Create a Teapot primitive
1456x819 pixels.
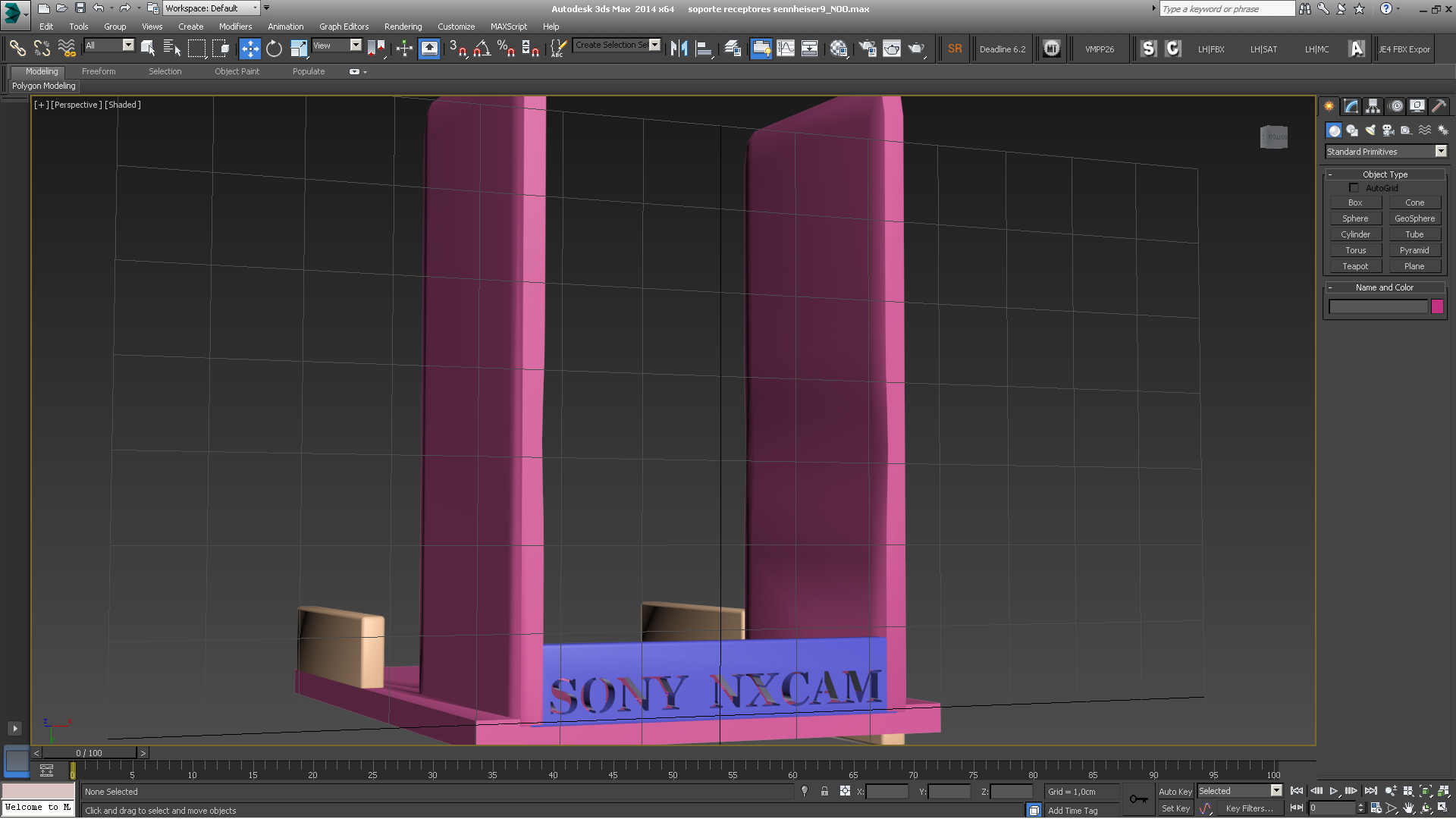point(1355,266)
